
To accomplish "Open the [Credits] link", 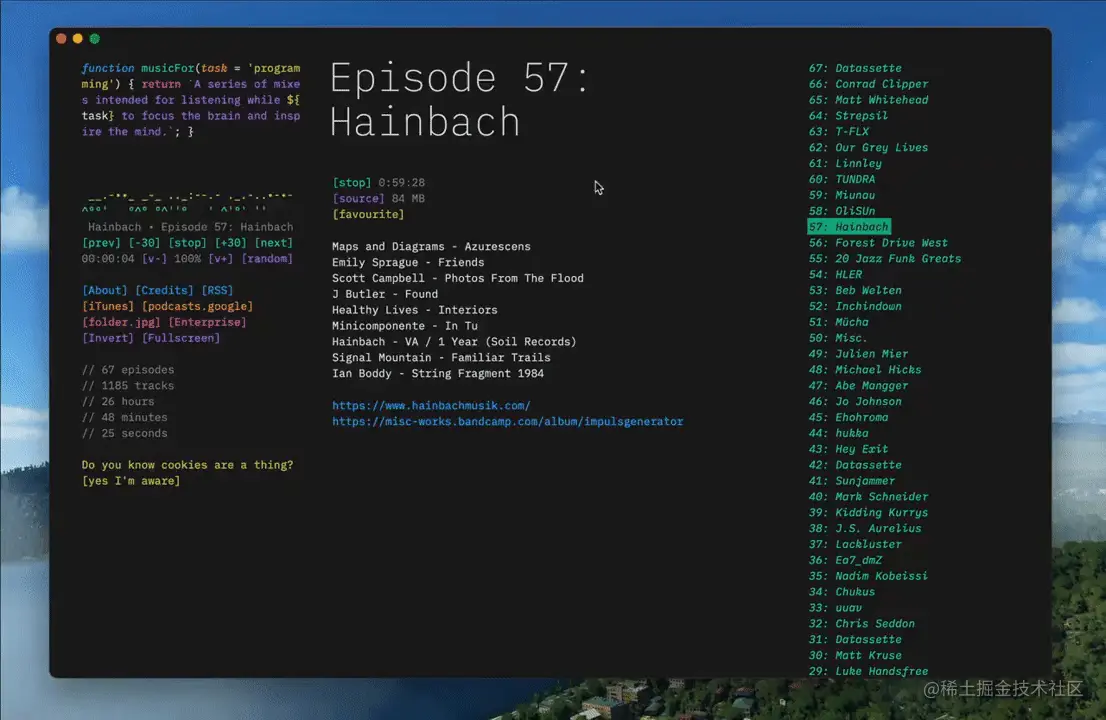I will click(164, 291).
